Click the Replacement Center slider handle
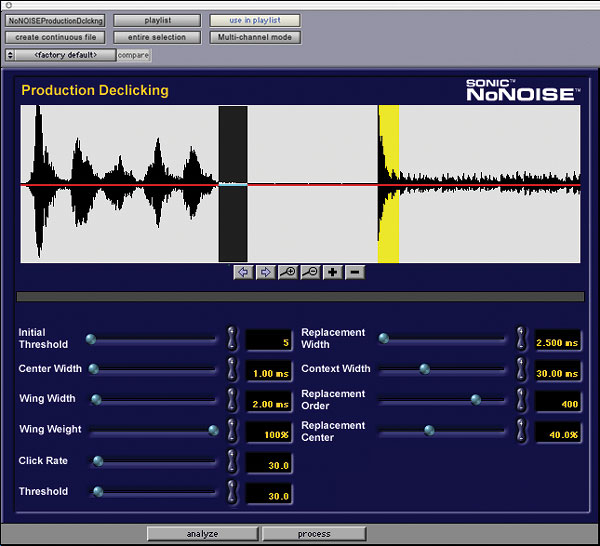 click(x=429, y=430)
